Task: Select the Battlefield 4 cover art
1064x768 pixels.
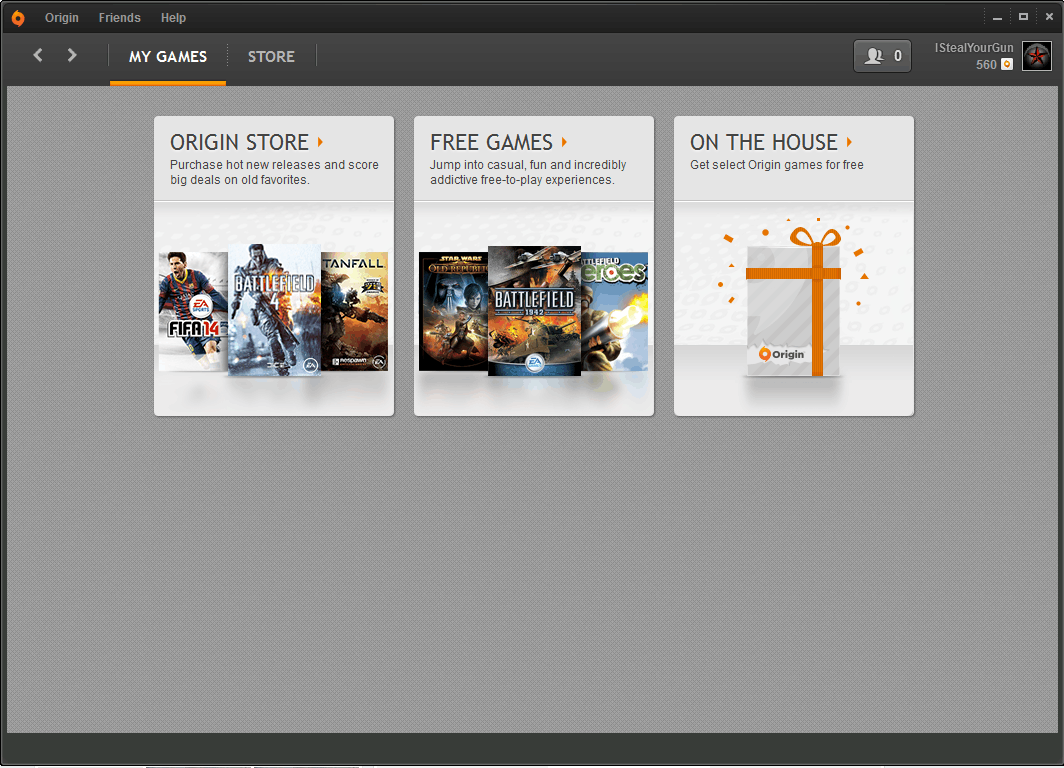Action: pyautogui.click(x=274, y=310)
